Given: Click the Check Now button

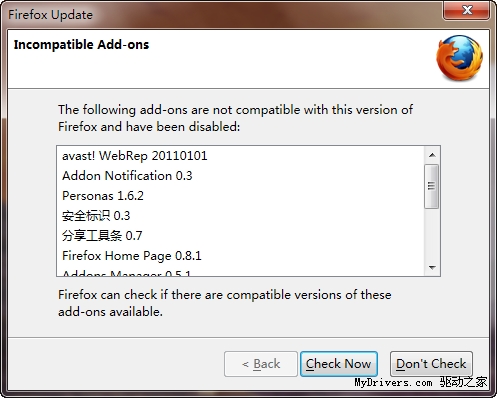Looking at the screenshot, I should point(339,364).
